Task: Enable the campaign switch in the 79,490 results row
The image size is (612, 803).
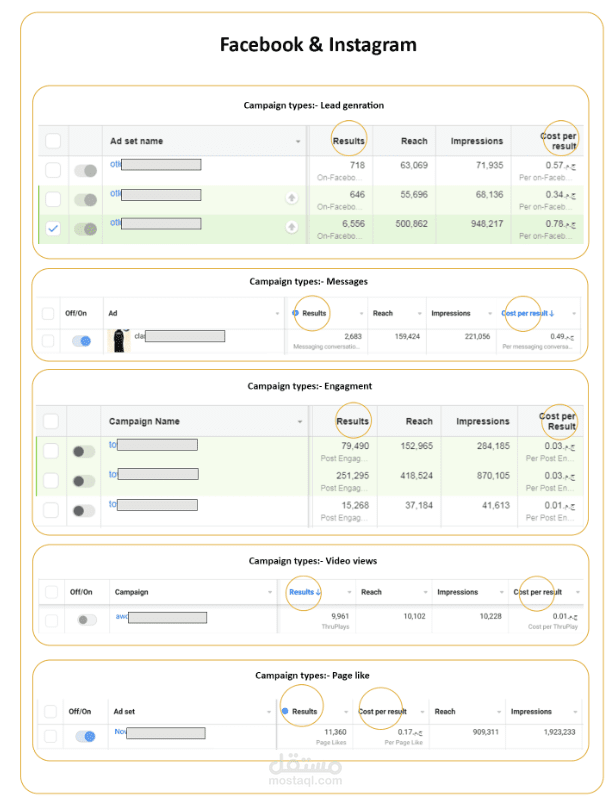Action: 84,451
